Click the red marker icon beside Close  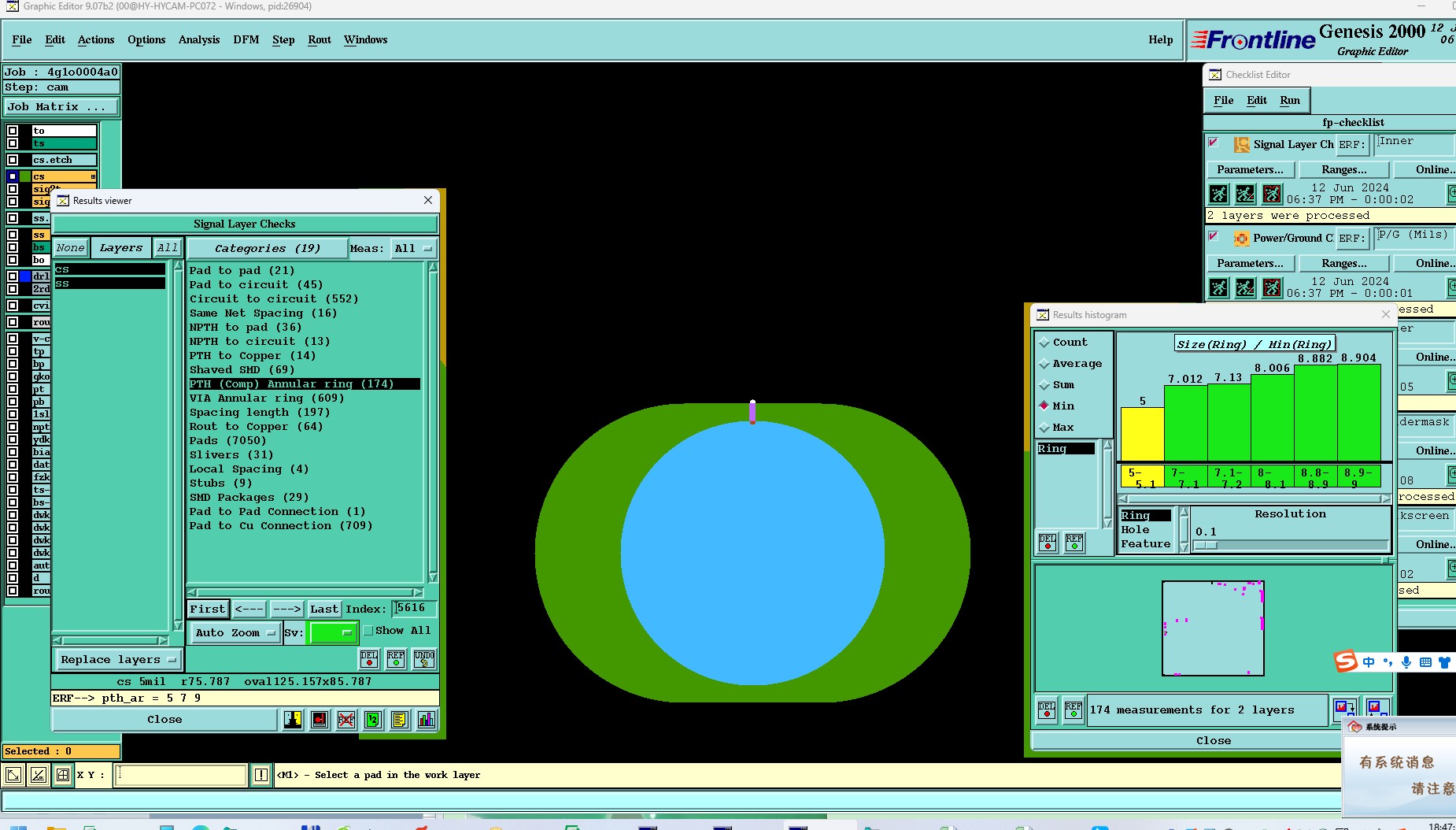[x=320, y=720]
